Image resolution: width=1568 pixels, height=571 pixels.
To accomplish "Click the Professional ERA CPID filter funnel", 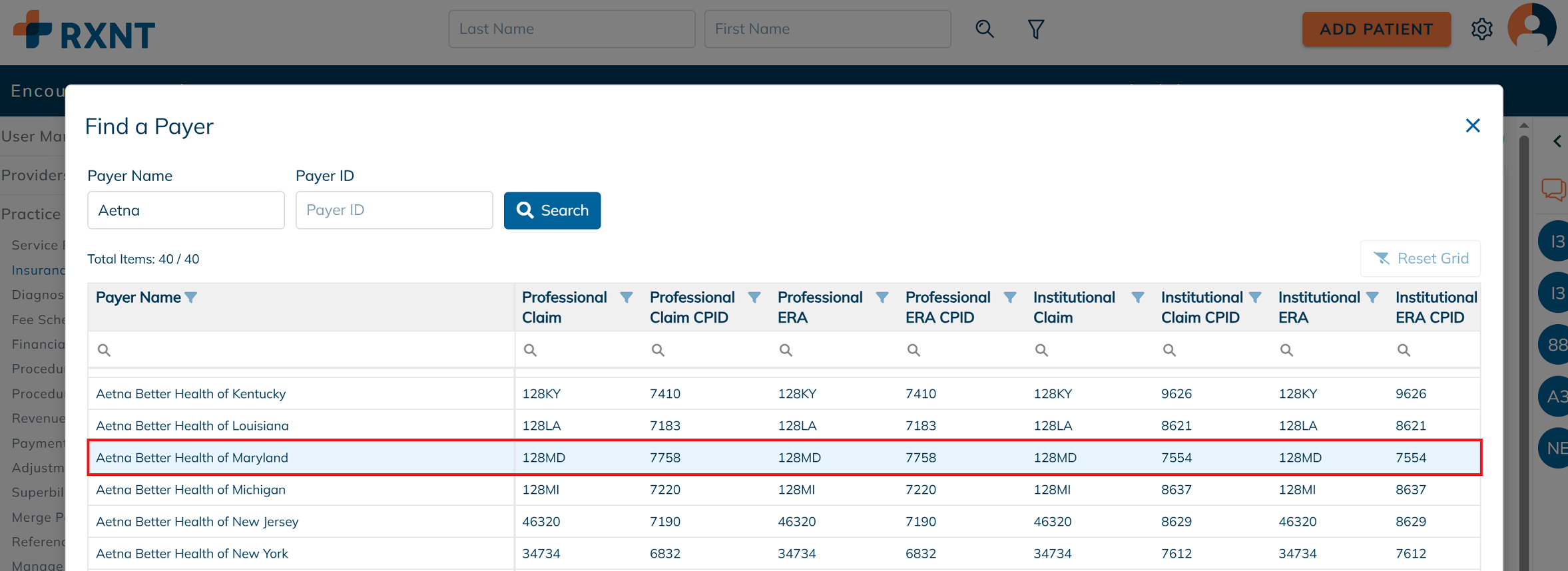I will click(1009, 297).
